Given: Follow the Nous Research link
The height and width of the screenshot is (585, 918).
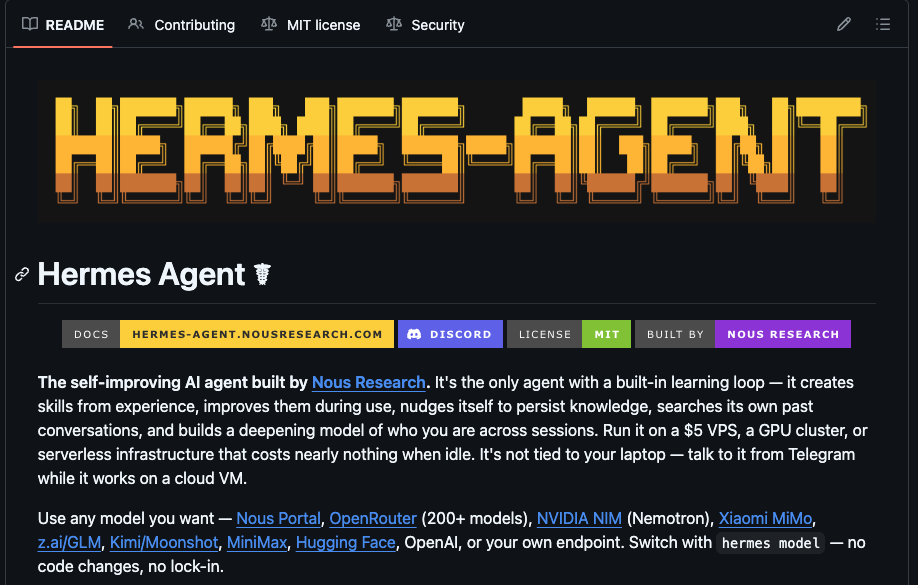Looking at the screenshot, I should [368, 382].
